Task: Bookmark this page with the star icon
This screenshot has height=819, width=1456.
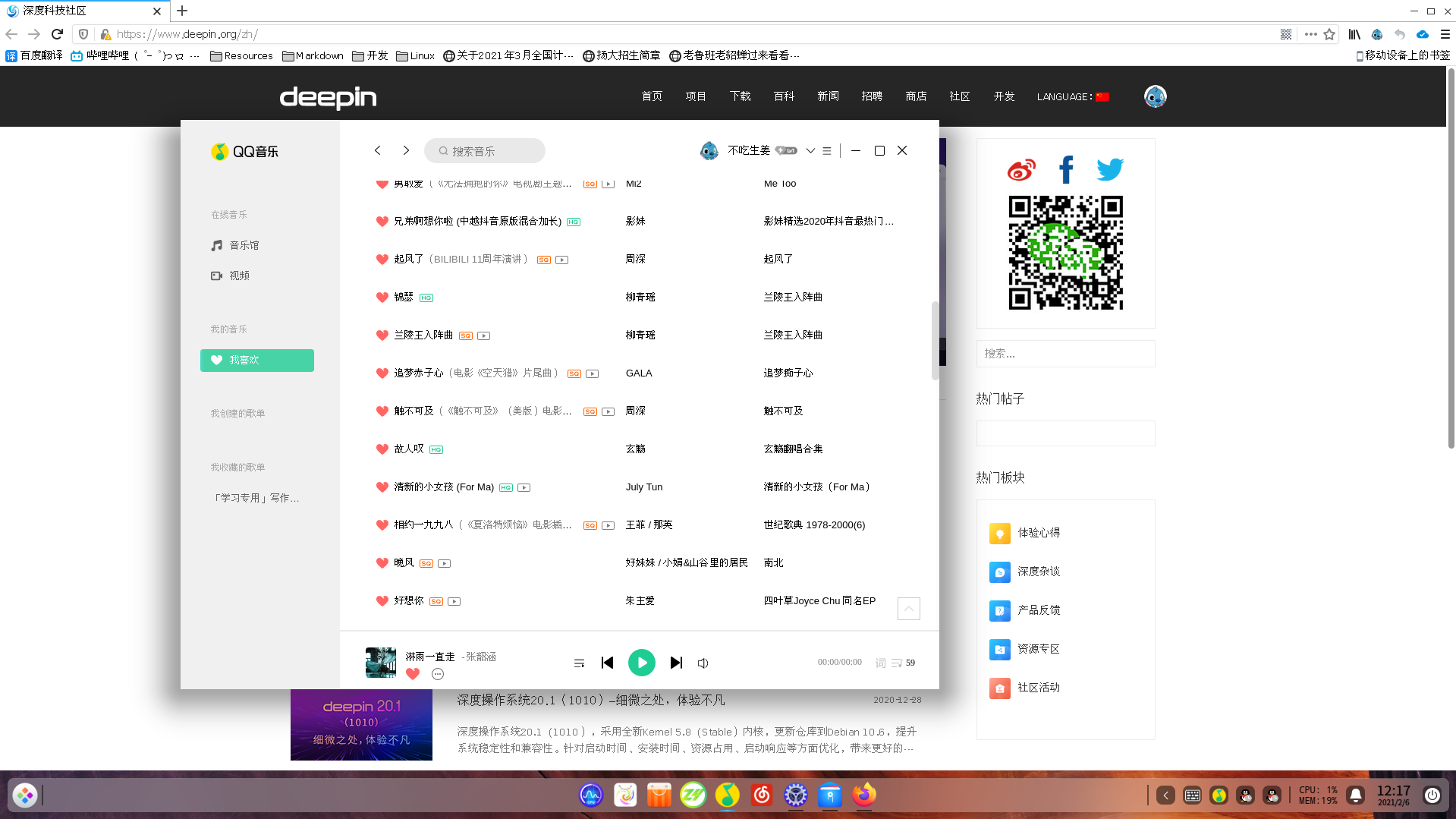Action: (1329, 34)
